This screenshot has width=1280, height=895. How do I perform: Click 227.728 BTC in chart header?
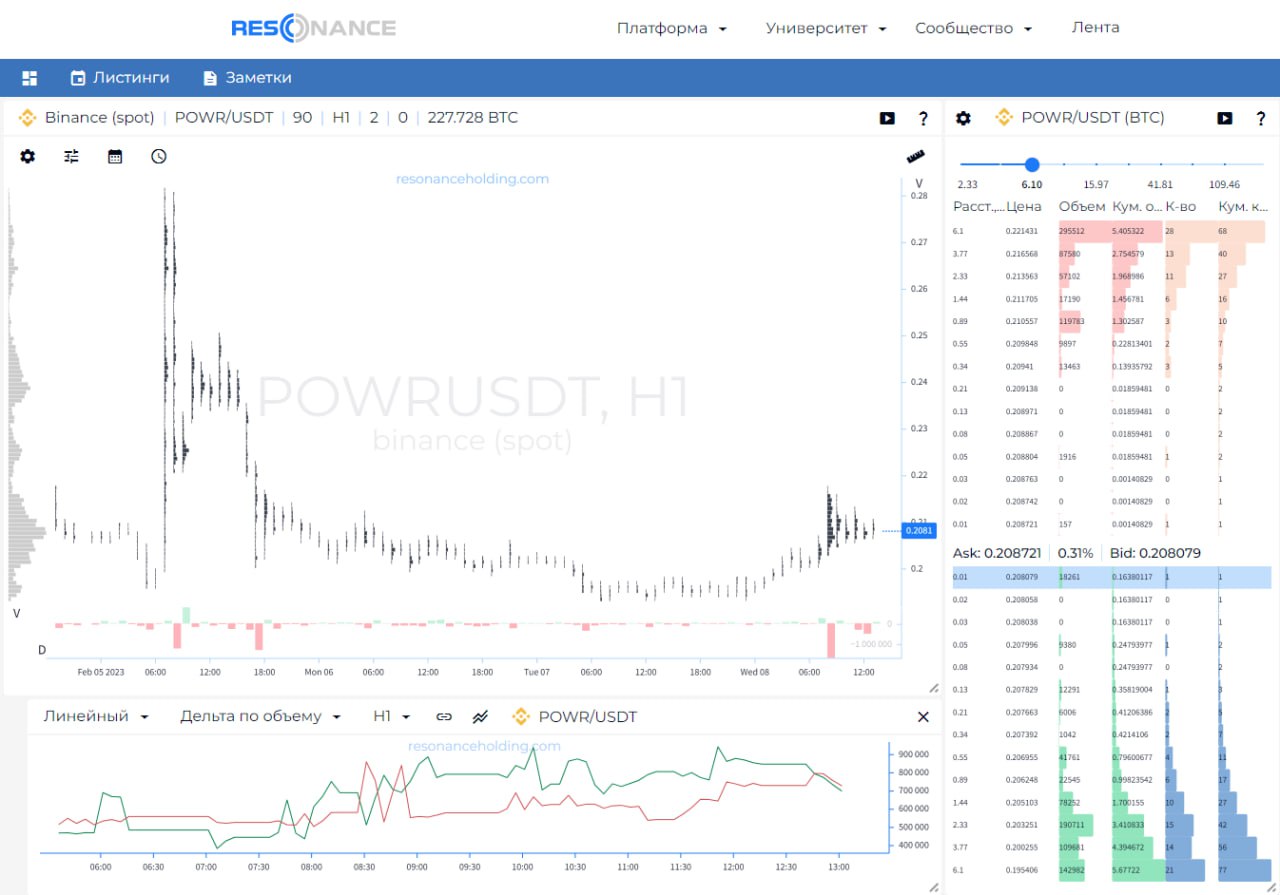(473, 118)
